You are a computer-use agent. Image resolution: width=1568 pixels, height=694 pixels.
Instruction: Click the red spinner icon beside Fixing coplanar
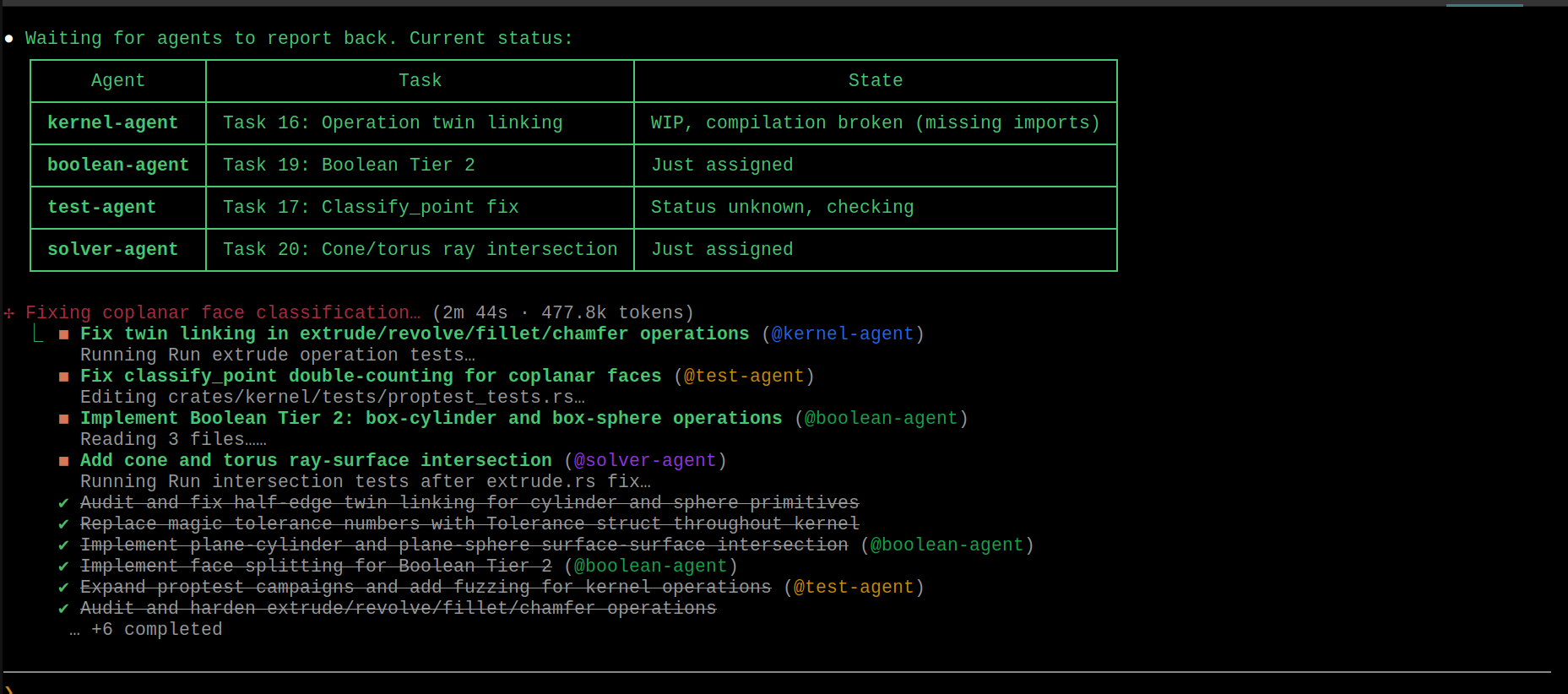[x=9, y=313]
